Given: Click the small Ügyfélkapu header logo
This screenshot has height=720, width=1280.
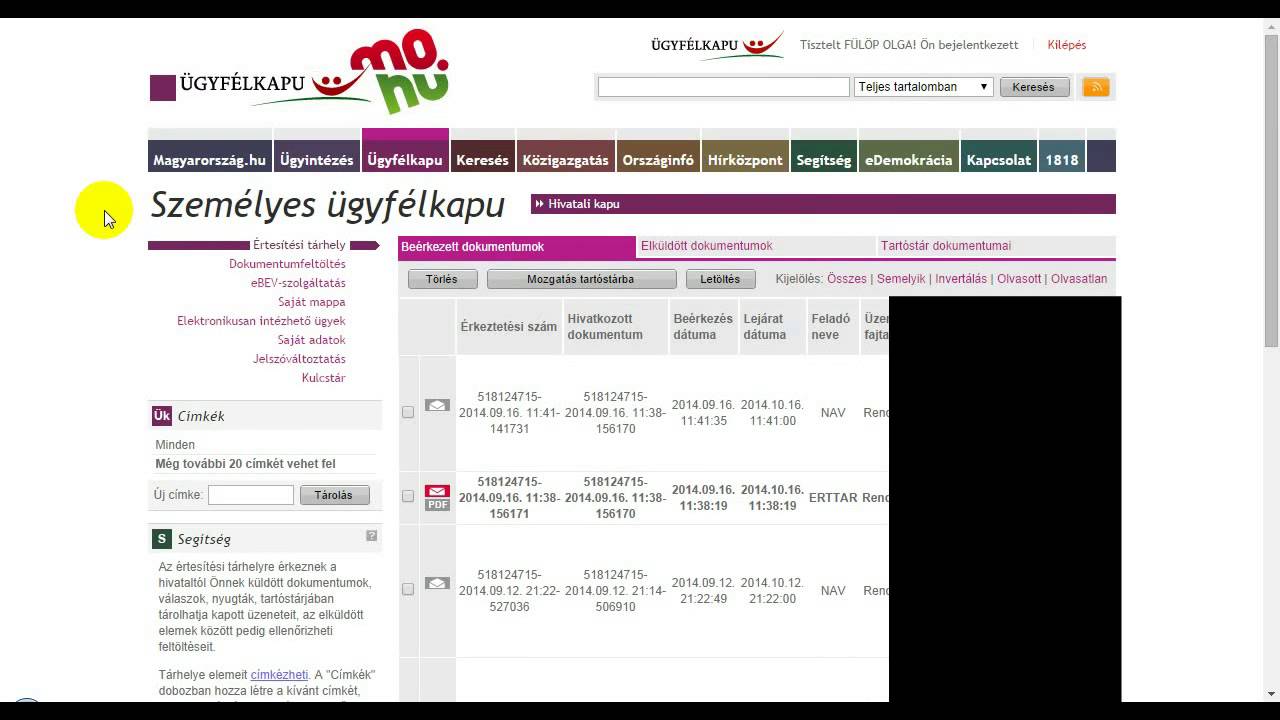Looking at the screenshot, I should tap(716, 45).
